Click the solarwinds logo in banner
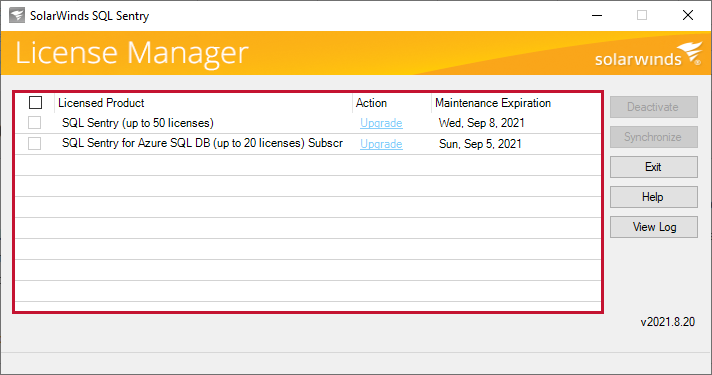 pos(648,55)
